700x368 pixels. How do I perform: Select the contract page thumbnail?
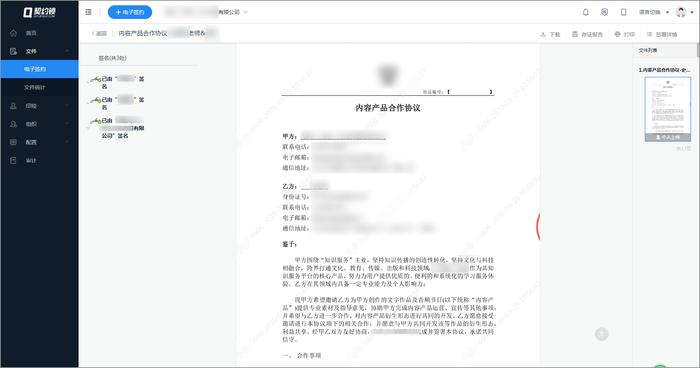click(668, 109)
